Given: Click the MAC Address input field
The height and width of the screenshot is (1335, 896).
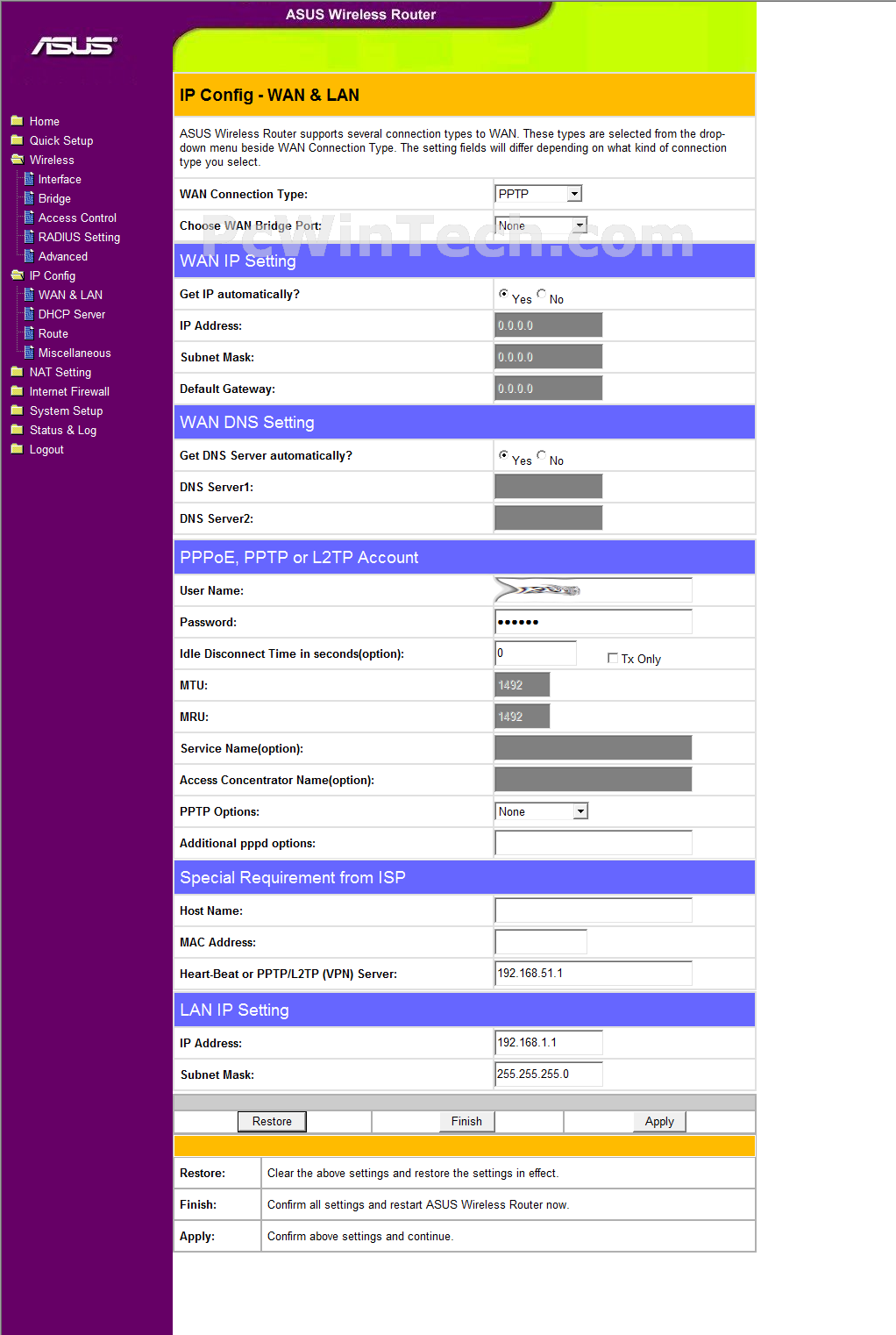Looking at the screenshot, I should (x=541, y=942).
